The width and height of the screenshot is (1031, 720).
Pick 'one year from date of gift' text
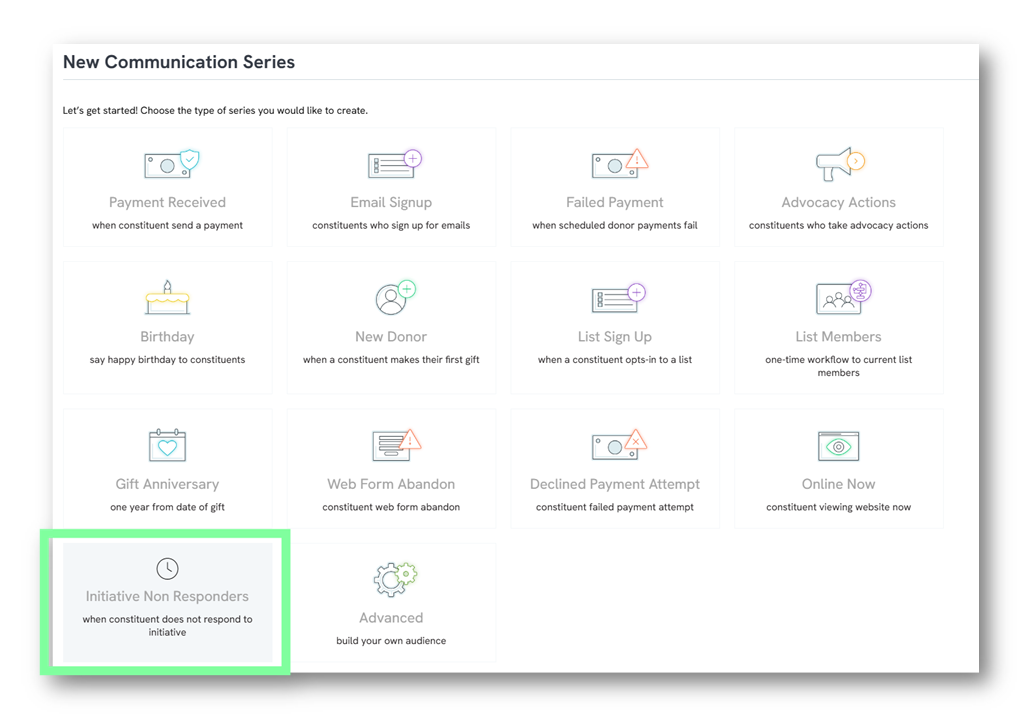167,507
